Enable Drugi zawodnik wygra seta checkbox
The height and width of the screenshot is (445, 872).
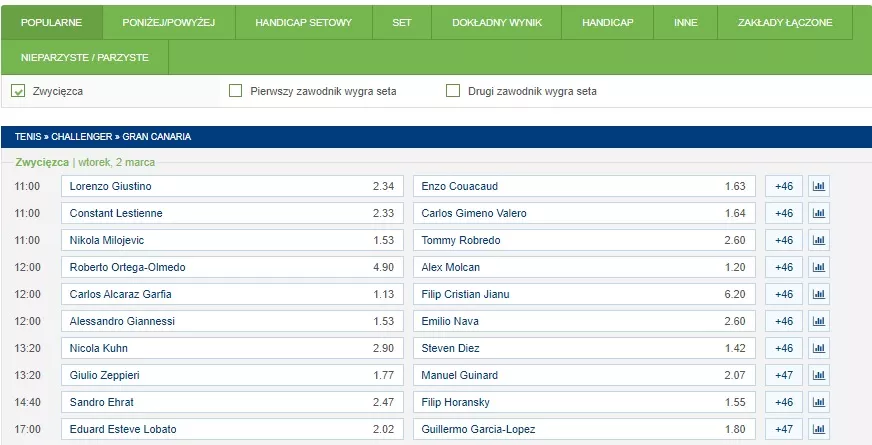[x=453, y=91]
